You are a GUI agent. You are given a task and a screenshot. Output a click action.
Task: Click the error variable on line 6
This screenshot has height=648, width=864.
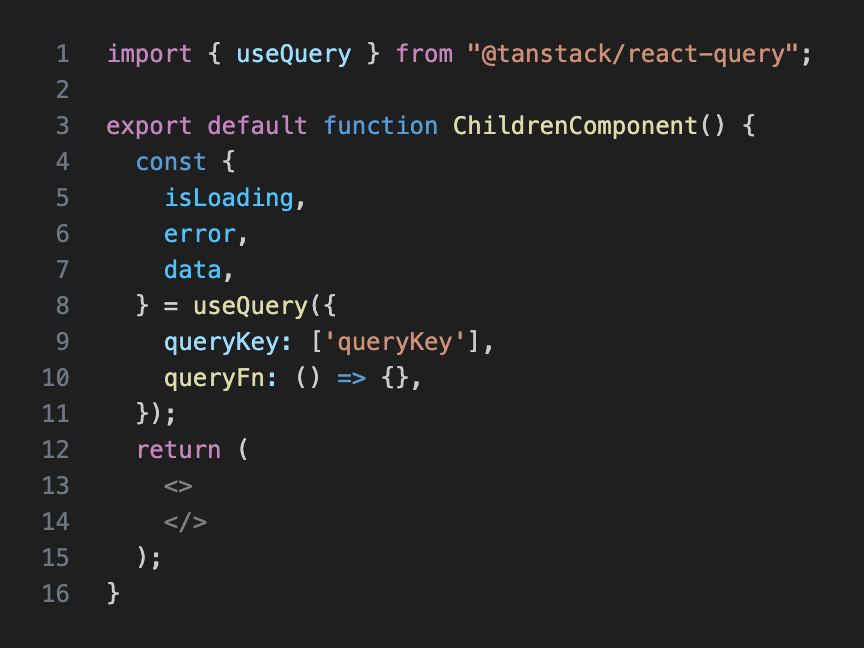pos(199,234)
